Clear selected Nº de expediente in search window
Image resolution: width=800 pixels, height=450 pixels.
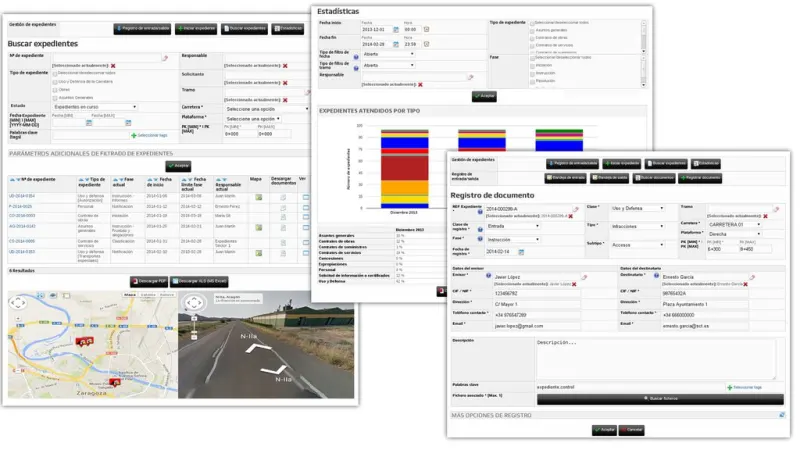coord(113,66)
